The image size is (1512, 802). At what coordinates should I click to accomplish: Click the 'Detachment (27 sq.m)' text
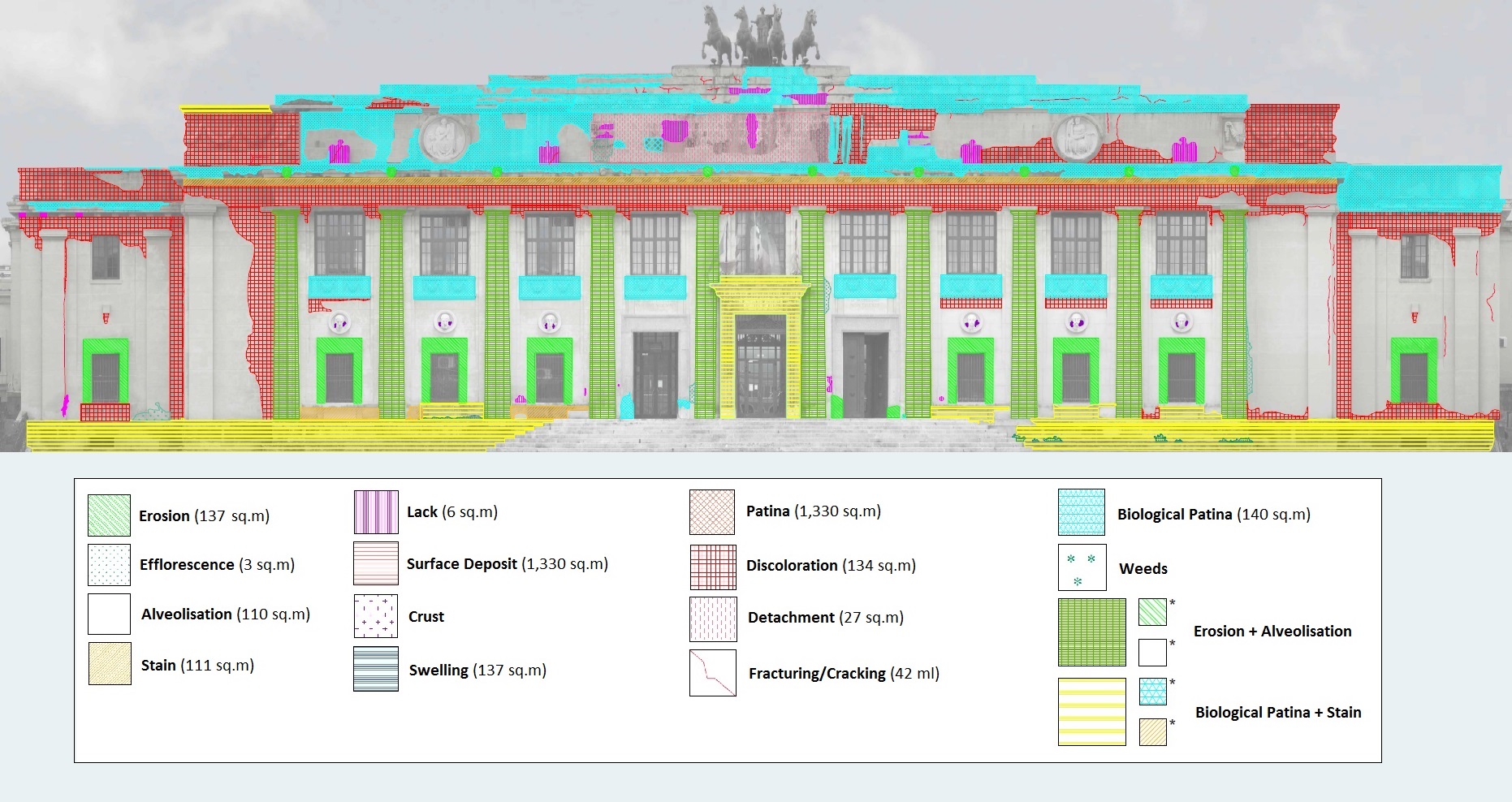click(826, 618)
